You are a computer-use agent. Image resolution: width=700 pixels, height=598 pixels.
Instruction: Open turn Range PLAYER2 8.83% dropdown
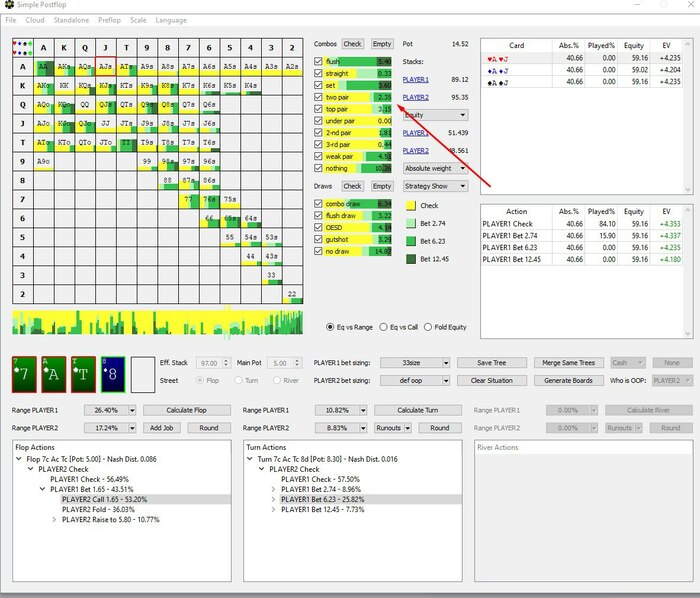(x=341, y=428)
